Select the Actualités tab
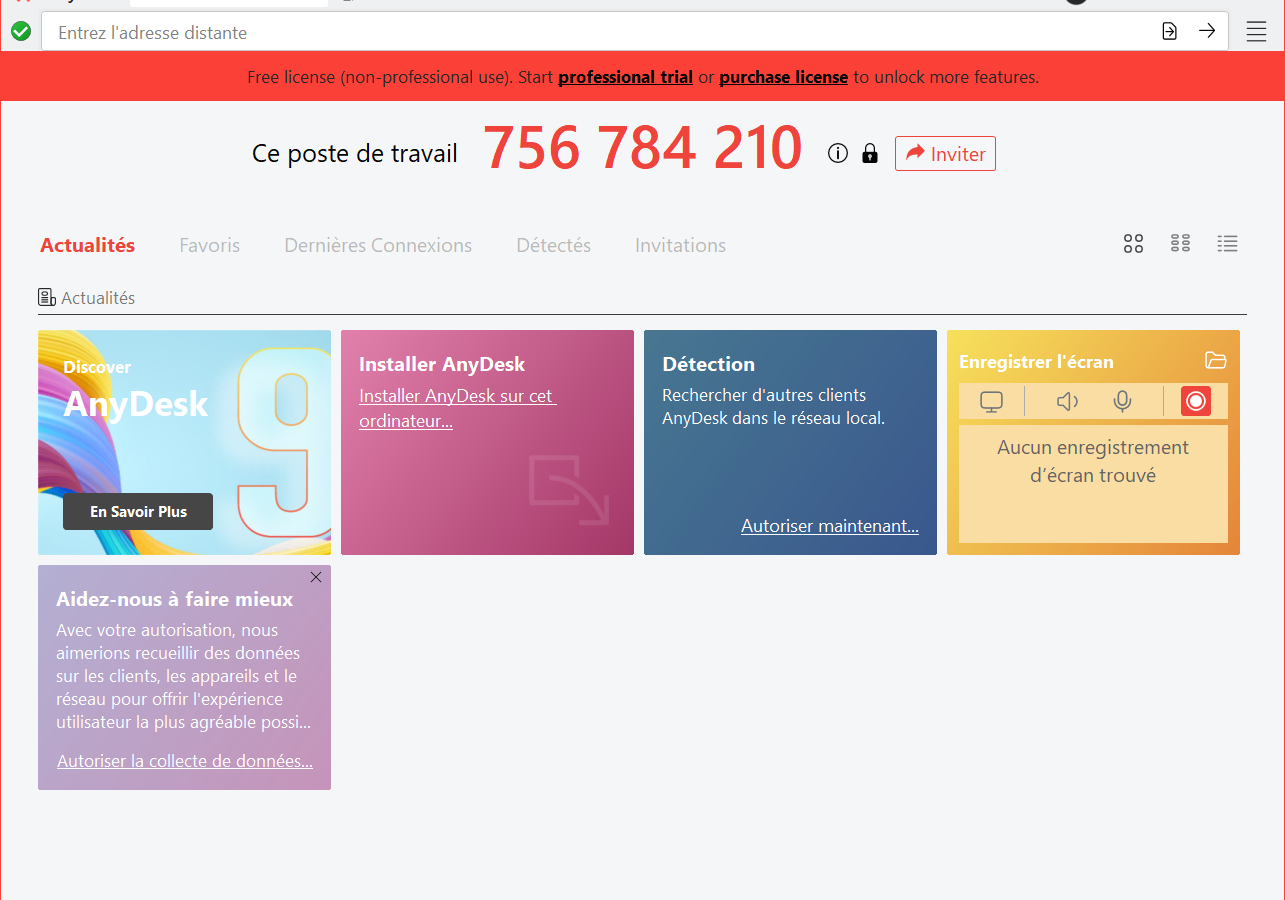 (x=88, y=245)
